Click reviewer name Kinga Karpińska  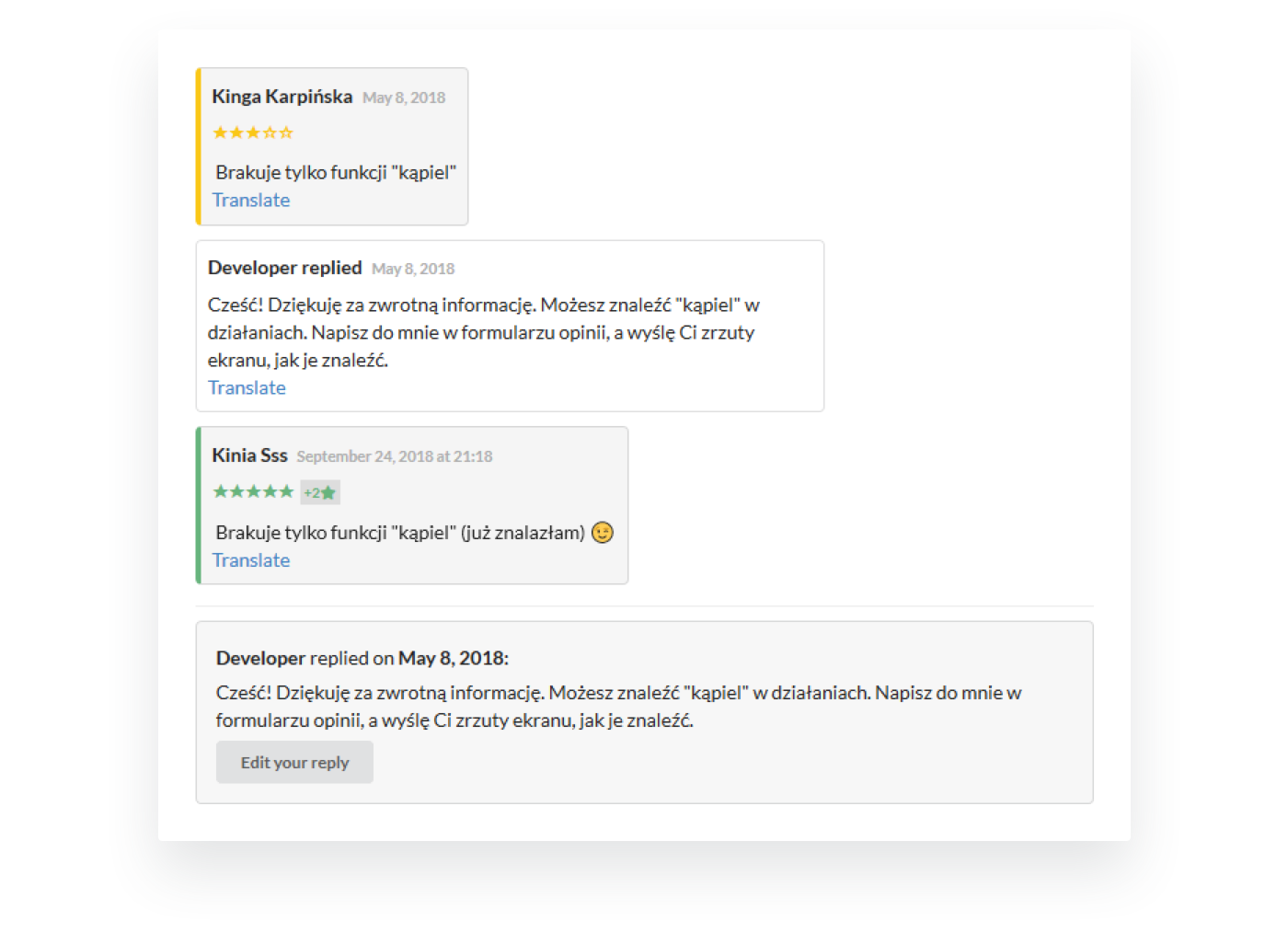282,97
